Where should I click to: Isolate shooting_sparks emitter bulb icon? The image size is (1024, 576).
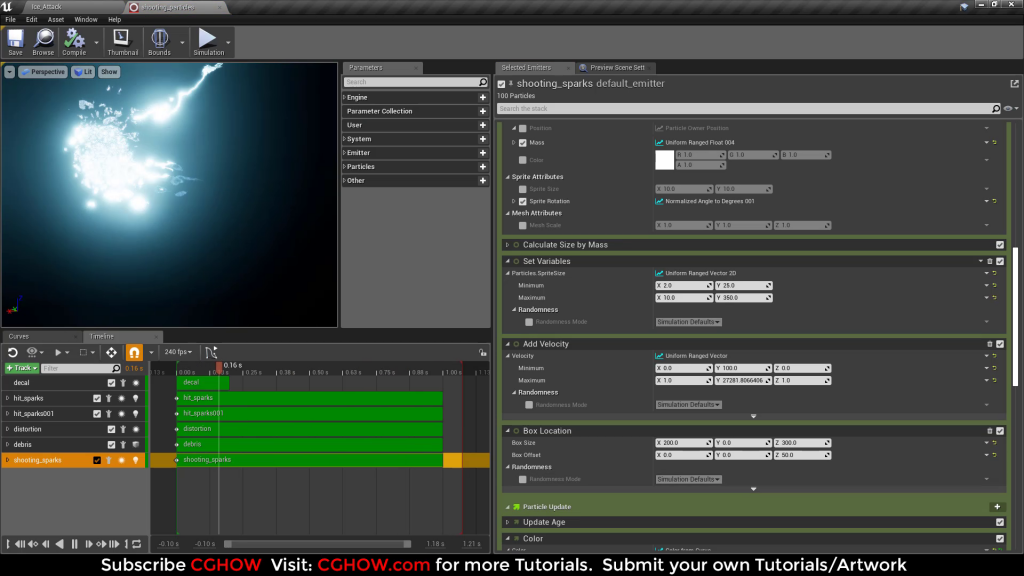[136, 460]
